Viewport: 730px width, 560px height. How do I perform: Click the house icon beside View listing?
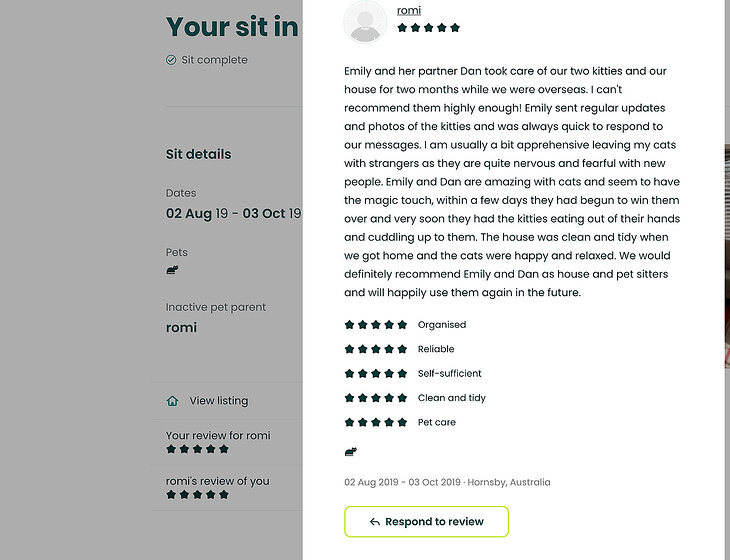point(172,401)
